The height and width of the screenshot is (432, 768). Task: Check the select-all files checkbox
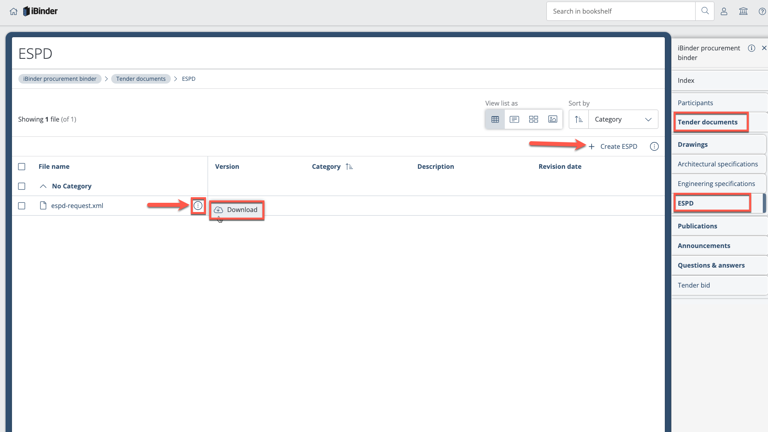tap(22, 167)
